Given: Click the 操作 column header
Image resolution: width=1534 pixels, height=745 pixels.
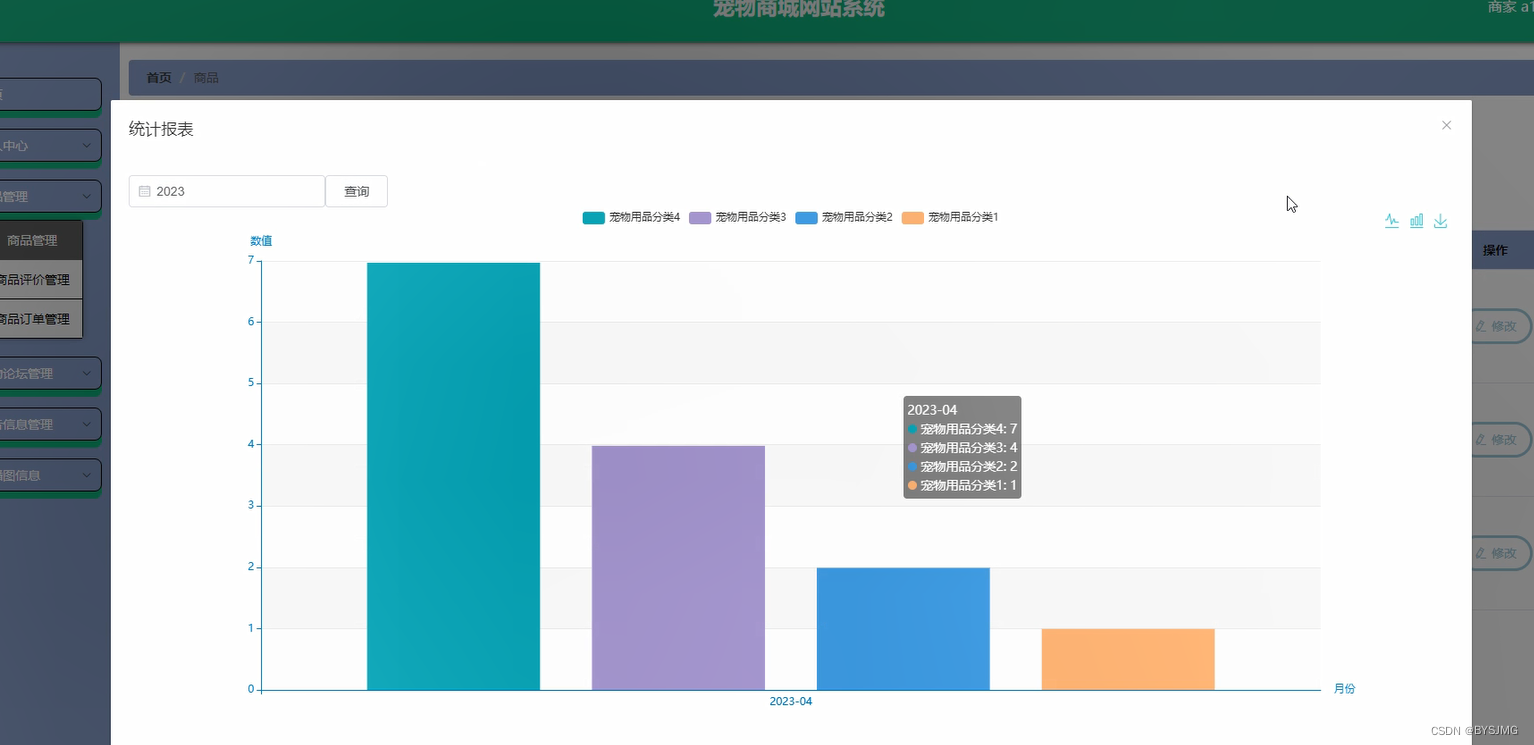Looking at the screenshot, I should (1495, 251).
